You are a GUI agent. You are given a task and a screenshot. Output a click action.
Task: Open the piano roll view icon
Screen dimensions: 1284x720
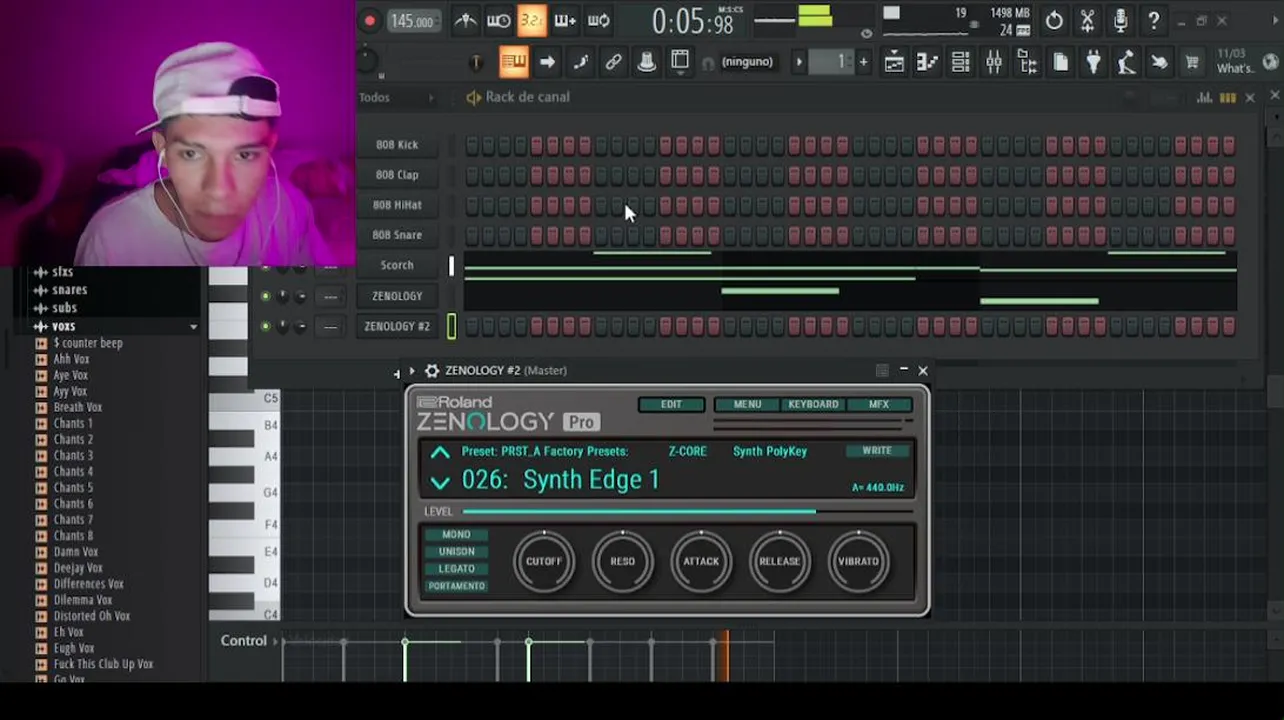[927, 63]
